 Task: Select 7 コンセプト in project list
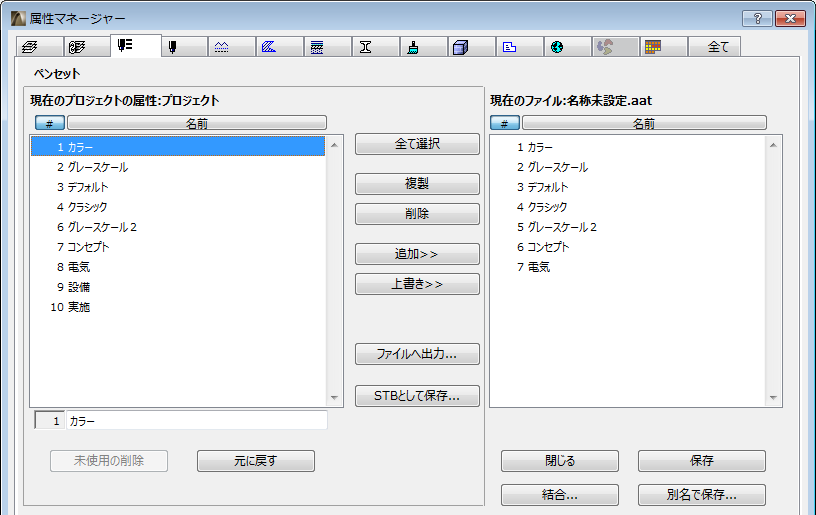point(178,247)
